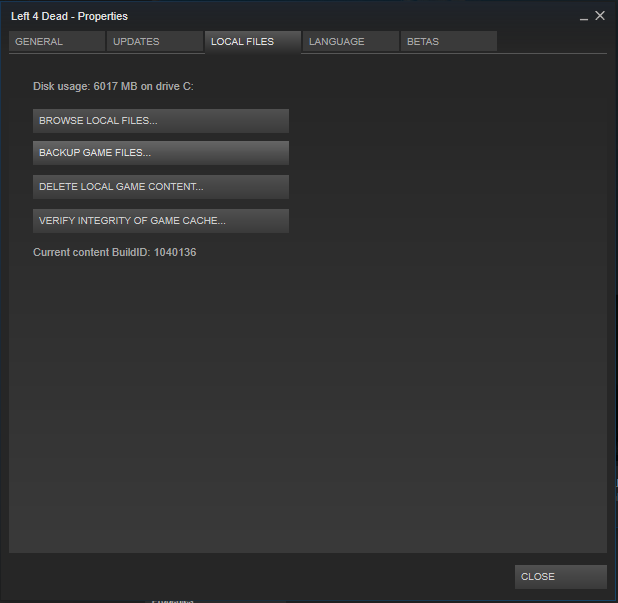The height and width of the screenshot is (603, 618).
Task: Click the Disk usage 6017 MB text
Action: (x=114, y=86)
